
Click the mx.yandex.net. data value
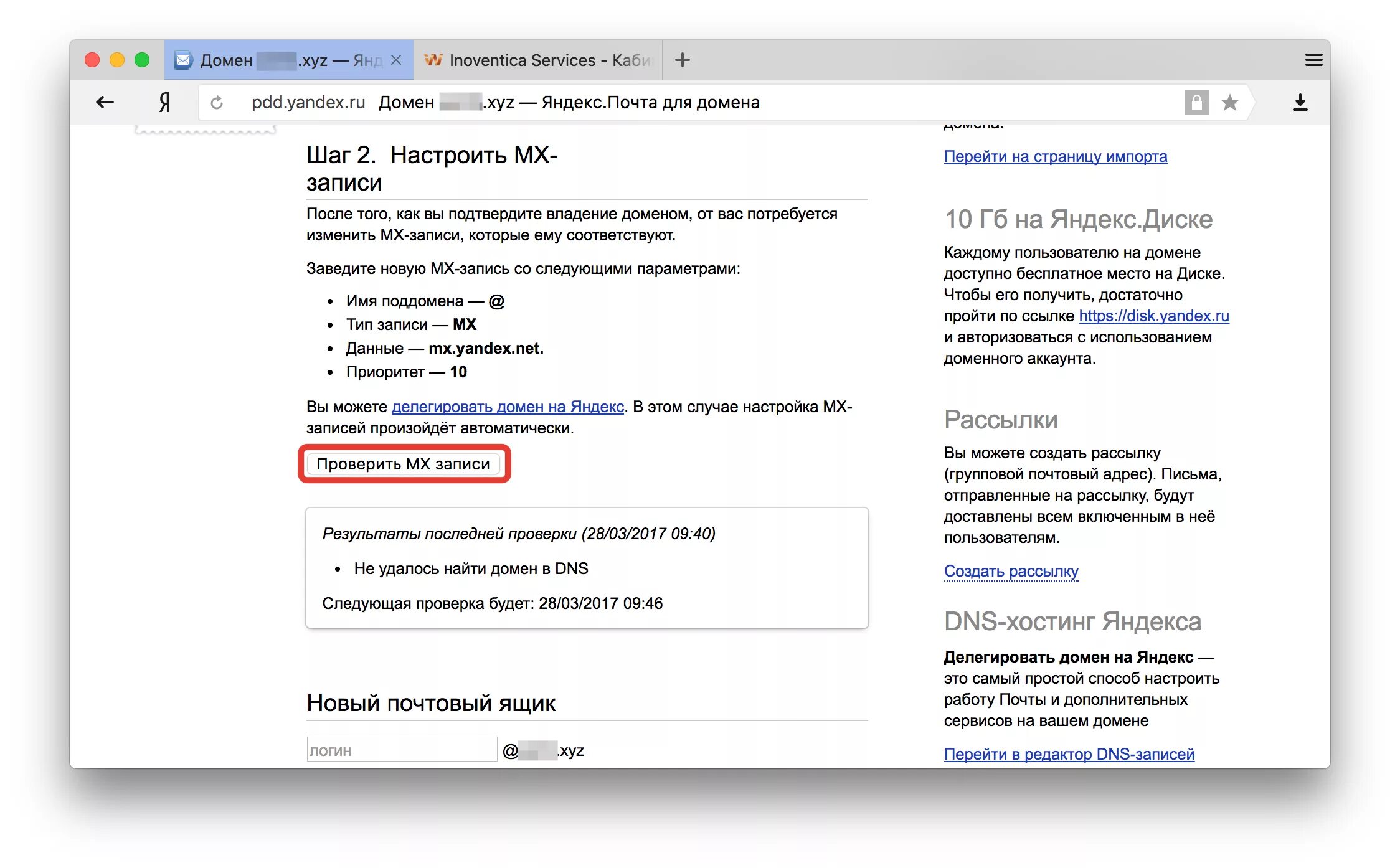[486, 348]
